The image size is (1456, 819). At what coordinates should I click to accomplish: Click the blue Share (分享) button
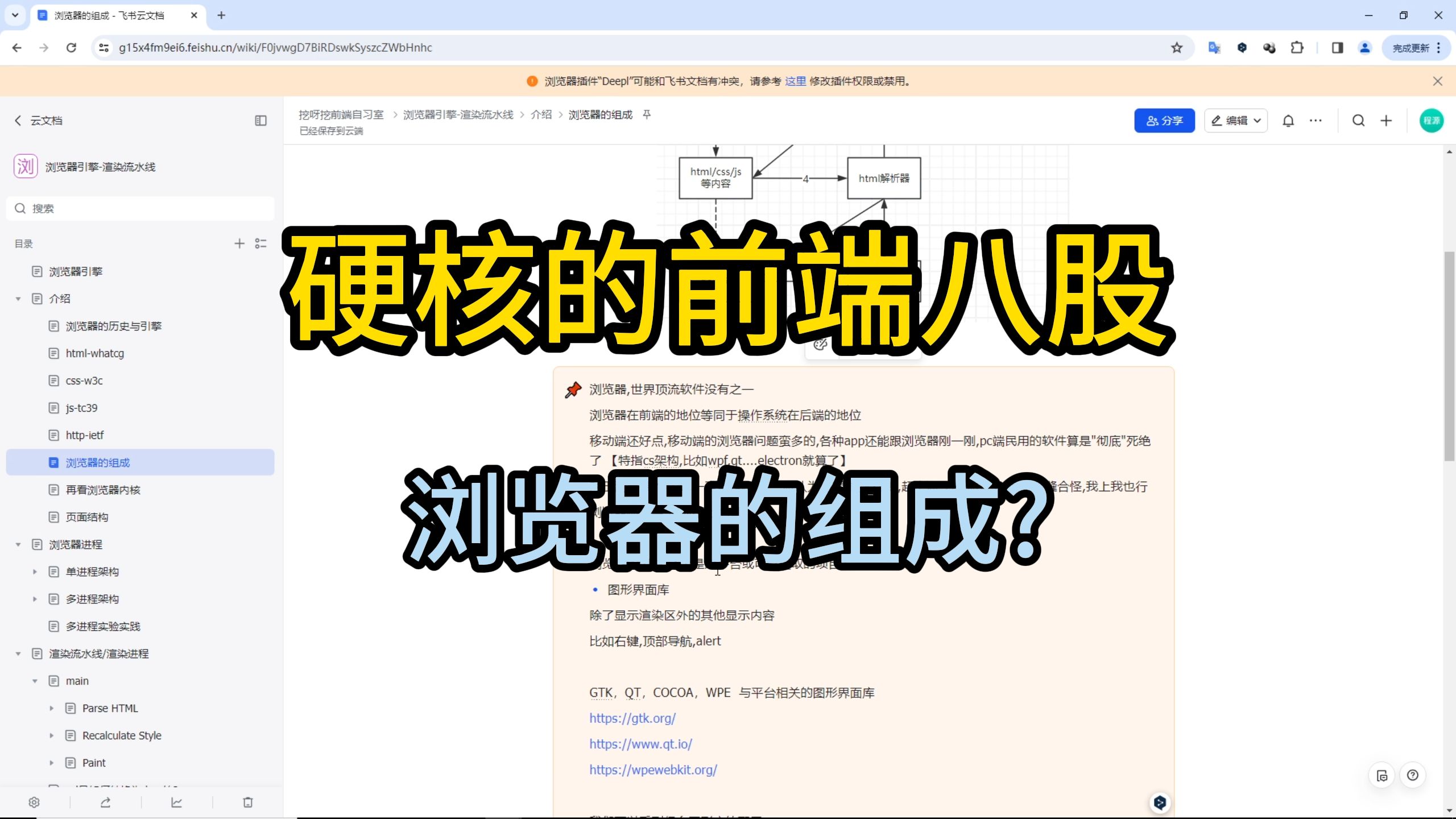(1164, 121)
